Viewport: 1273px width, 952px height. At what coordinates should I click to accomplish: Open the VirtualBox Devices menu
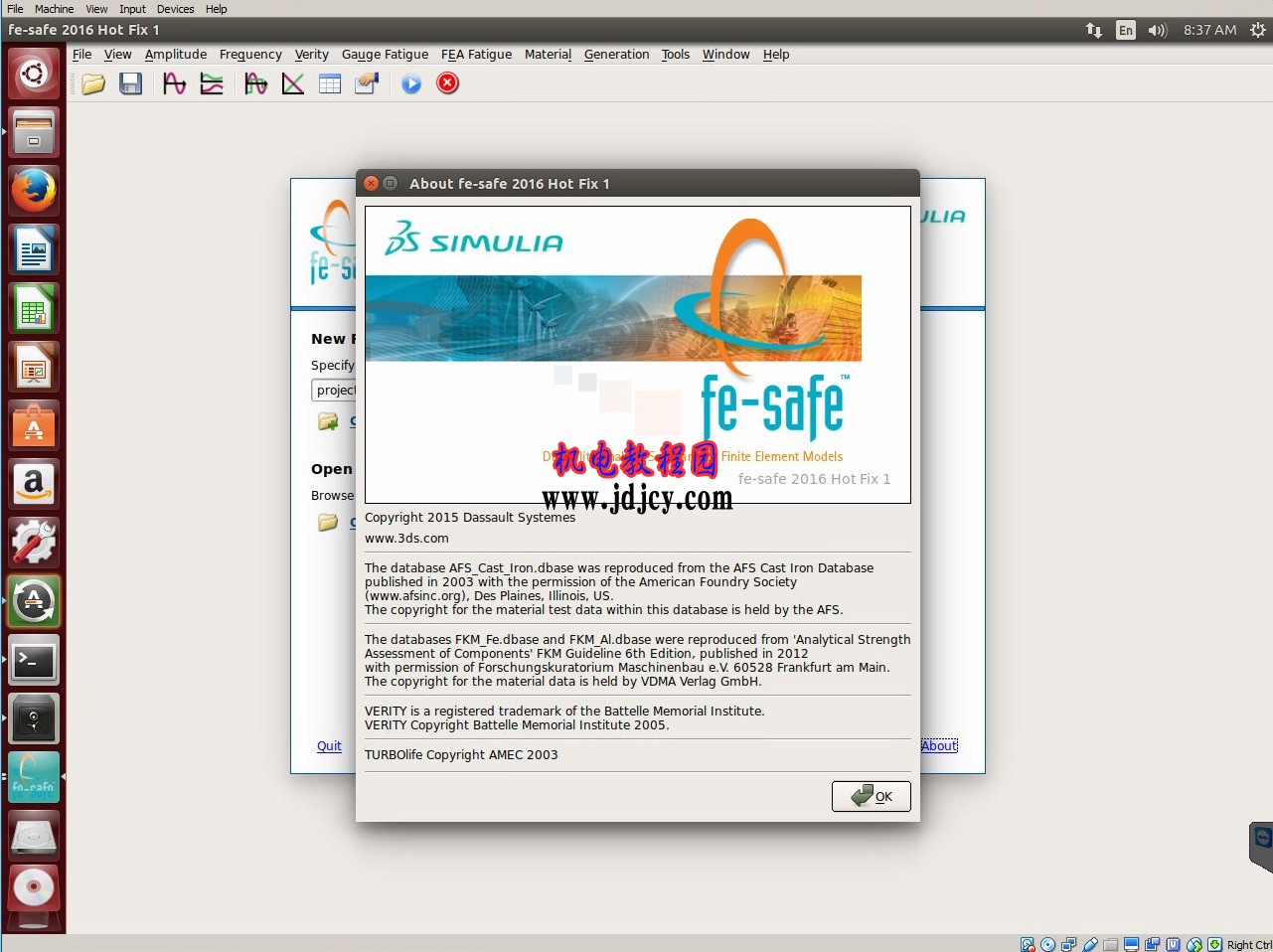pyautogui.click(x=175, y=9)
